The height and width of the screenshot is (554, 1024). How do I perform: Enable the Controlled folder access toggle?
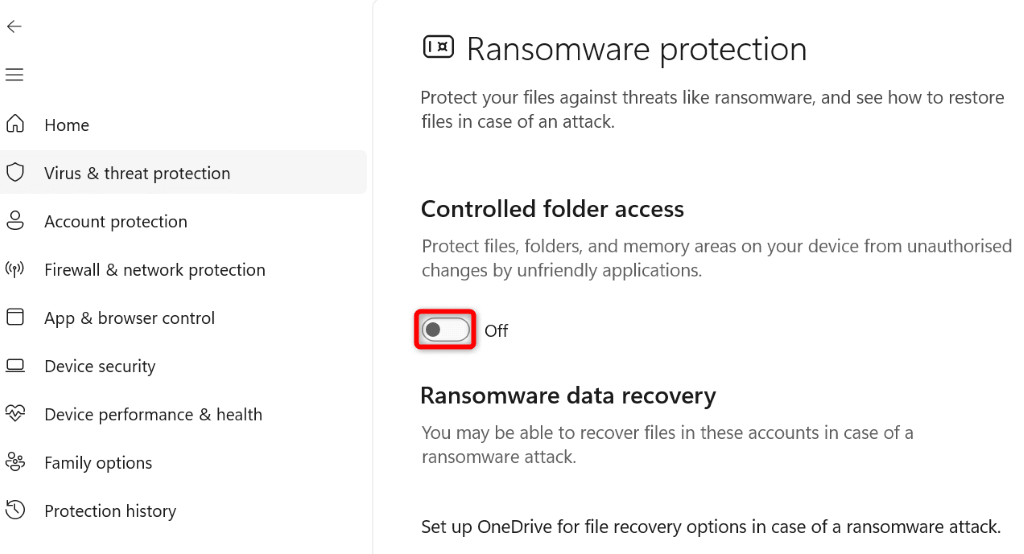(445, 330)
